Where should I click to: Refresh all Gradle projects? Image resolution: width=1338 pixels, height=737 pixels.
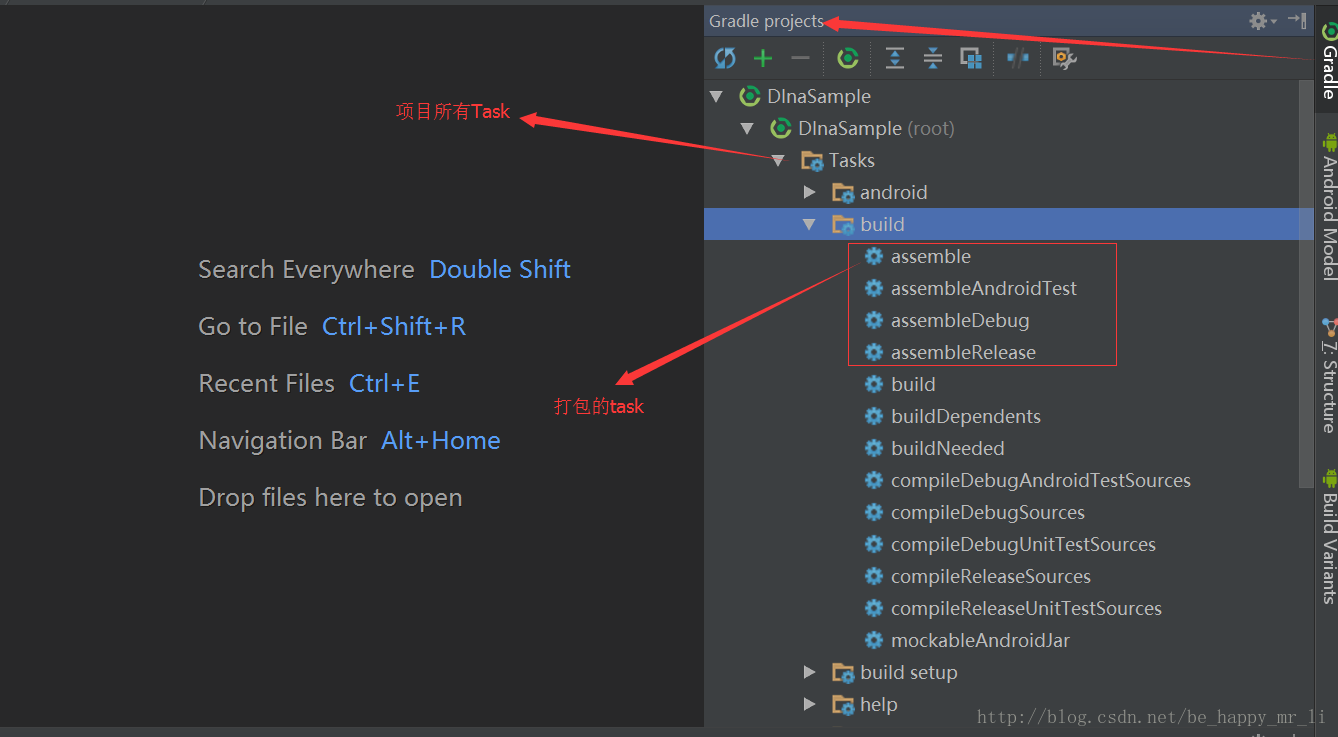pos(725,59)
